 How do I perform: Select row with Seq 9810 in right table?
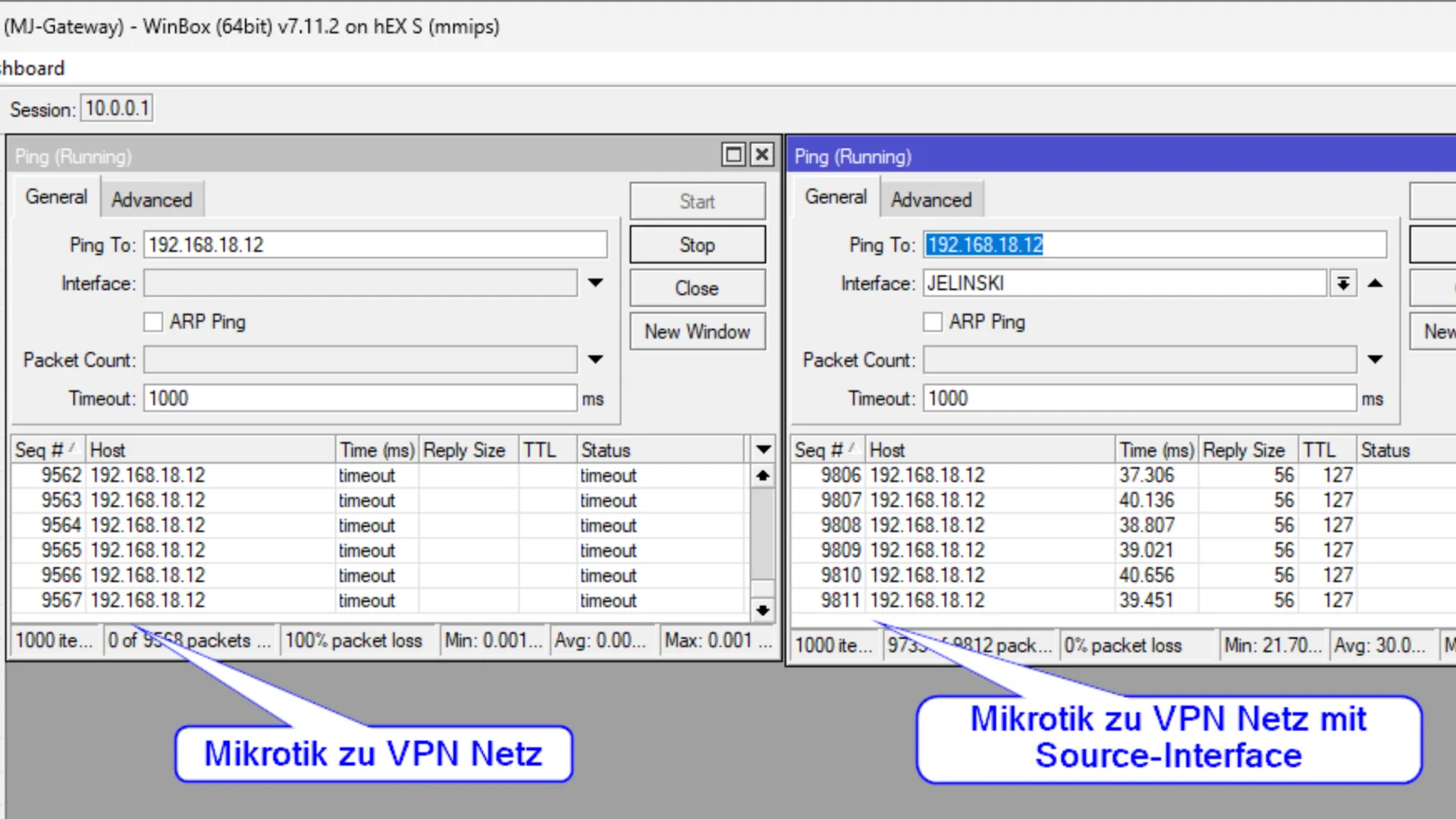click(1124, 576)
